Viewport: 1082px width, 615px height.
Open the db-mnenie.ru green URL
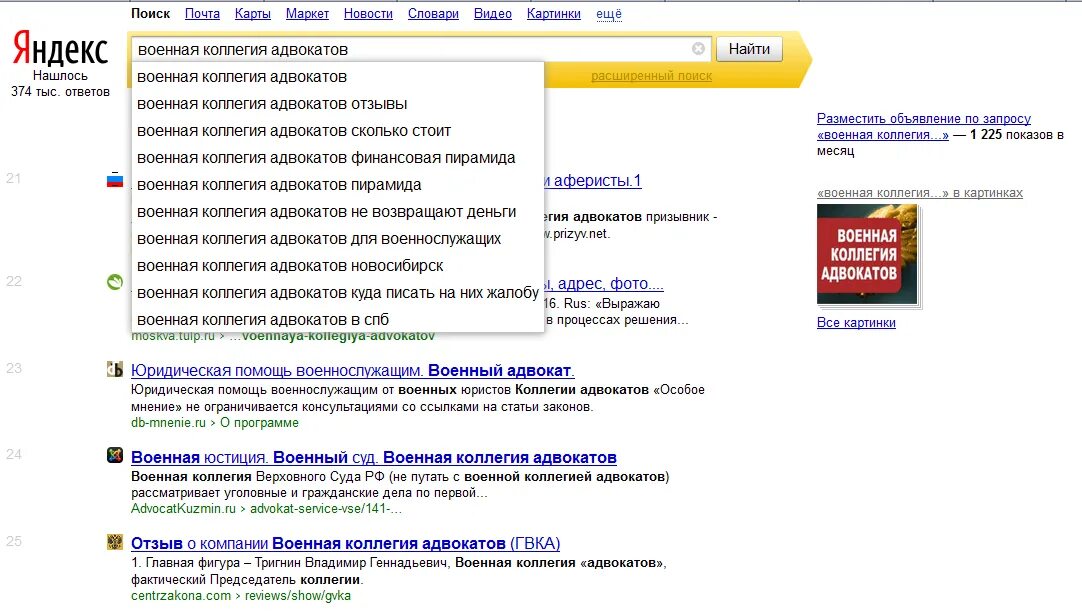(x=168, y=422)
